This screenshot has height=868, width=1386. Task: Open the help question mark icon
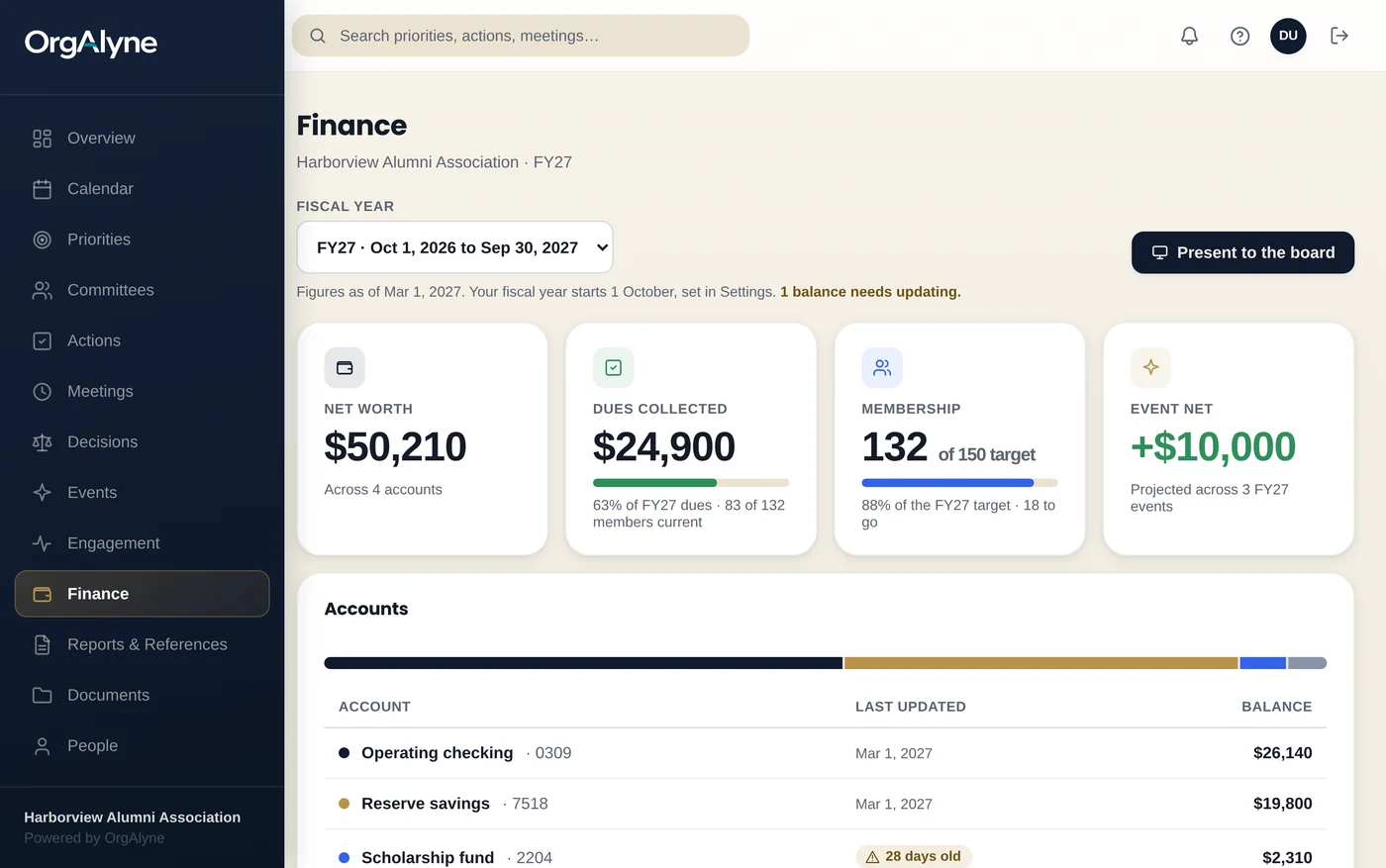(x=1239, y=36)
